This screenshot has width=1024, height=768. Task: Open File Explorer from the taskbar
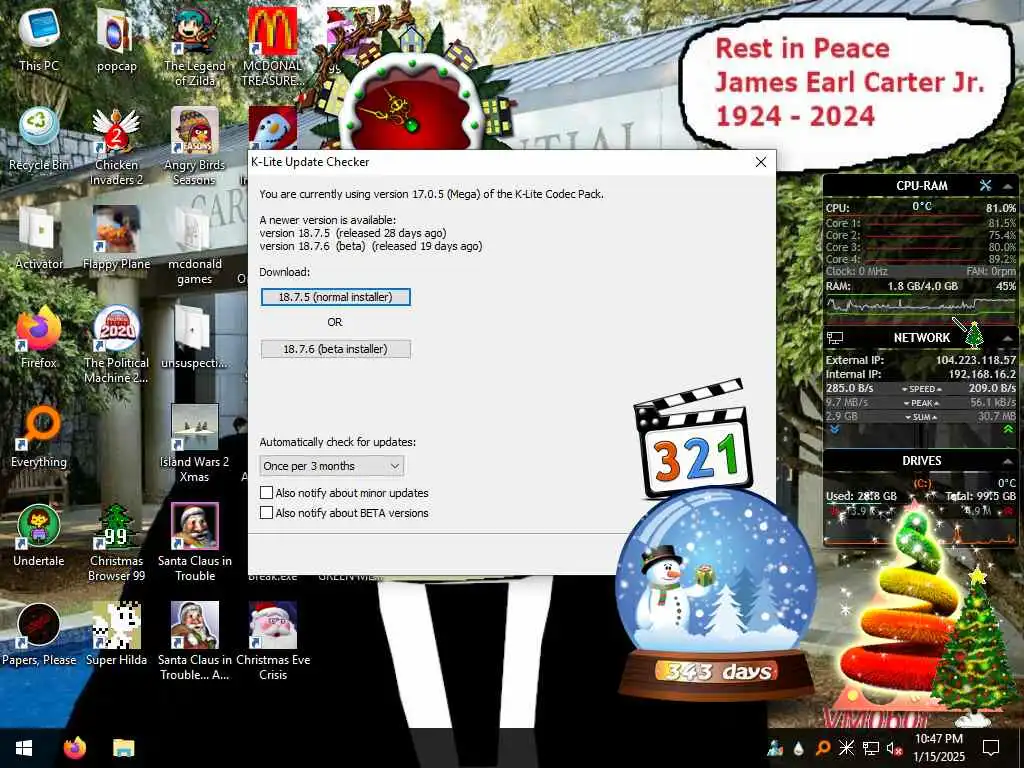123,748
